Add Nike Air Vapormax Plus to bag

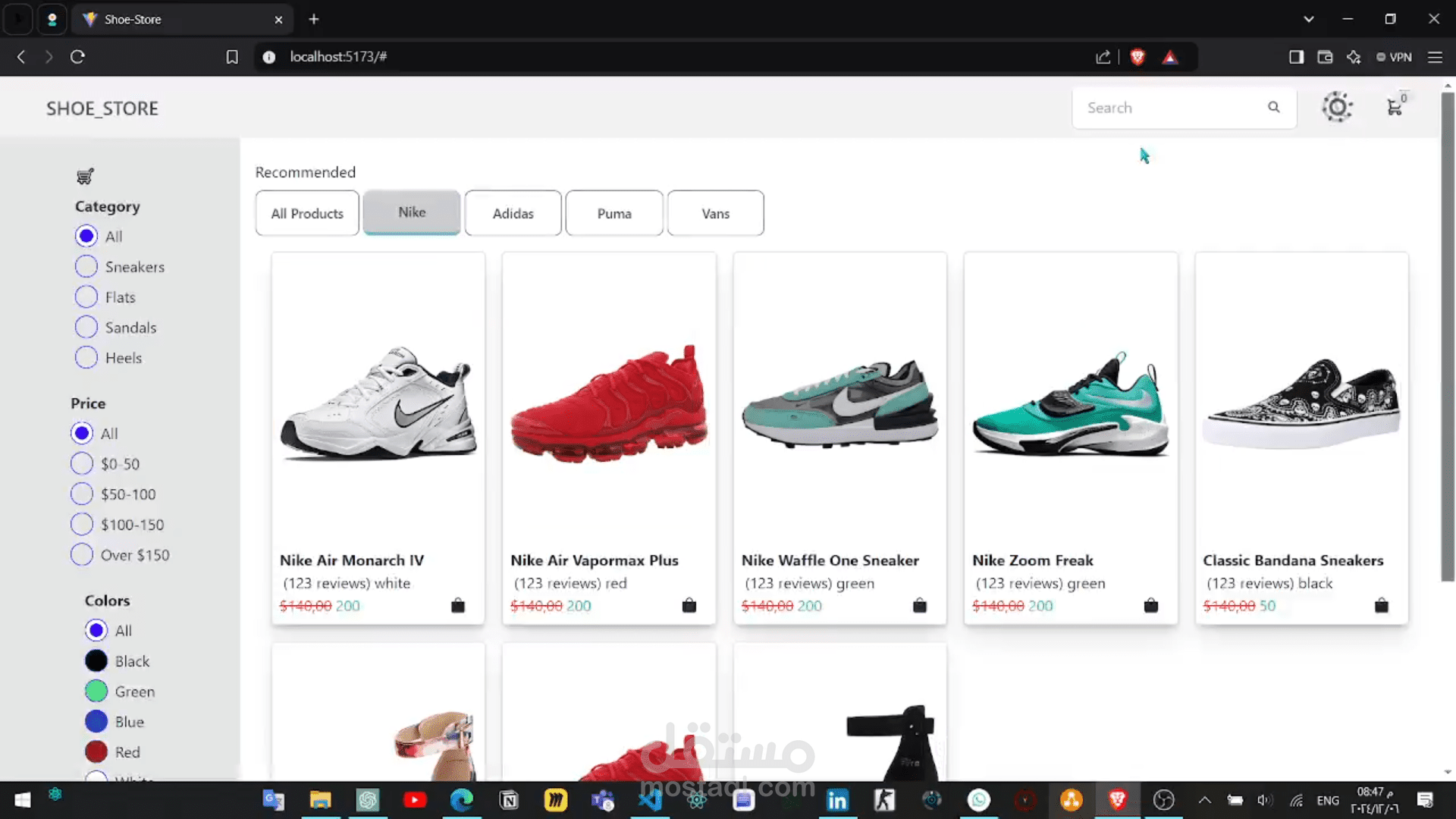pos(689,605)
